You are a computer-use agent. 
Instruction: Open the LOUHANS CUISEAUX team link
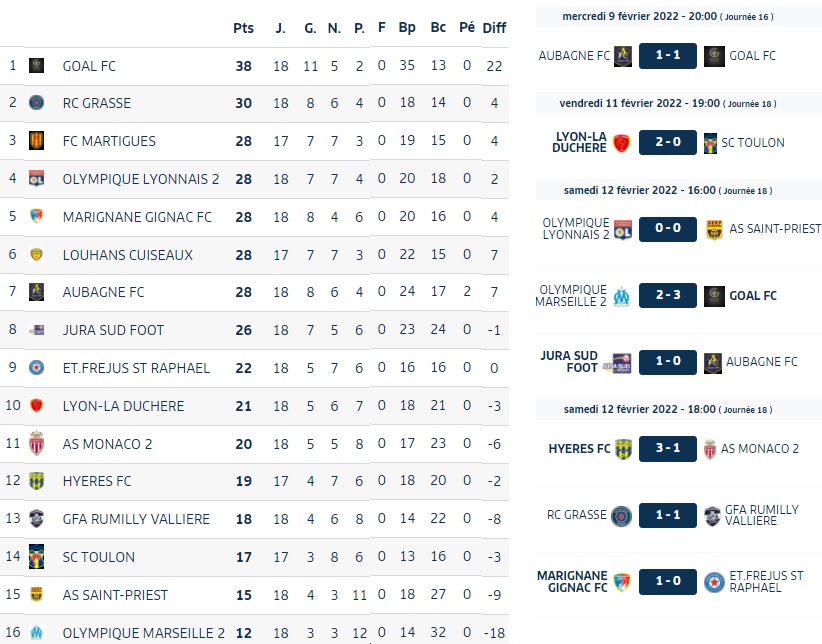coord(128,255)
